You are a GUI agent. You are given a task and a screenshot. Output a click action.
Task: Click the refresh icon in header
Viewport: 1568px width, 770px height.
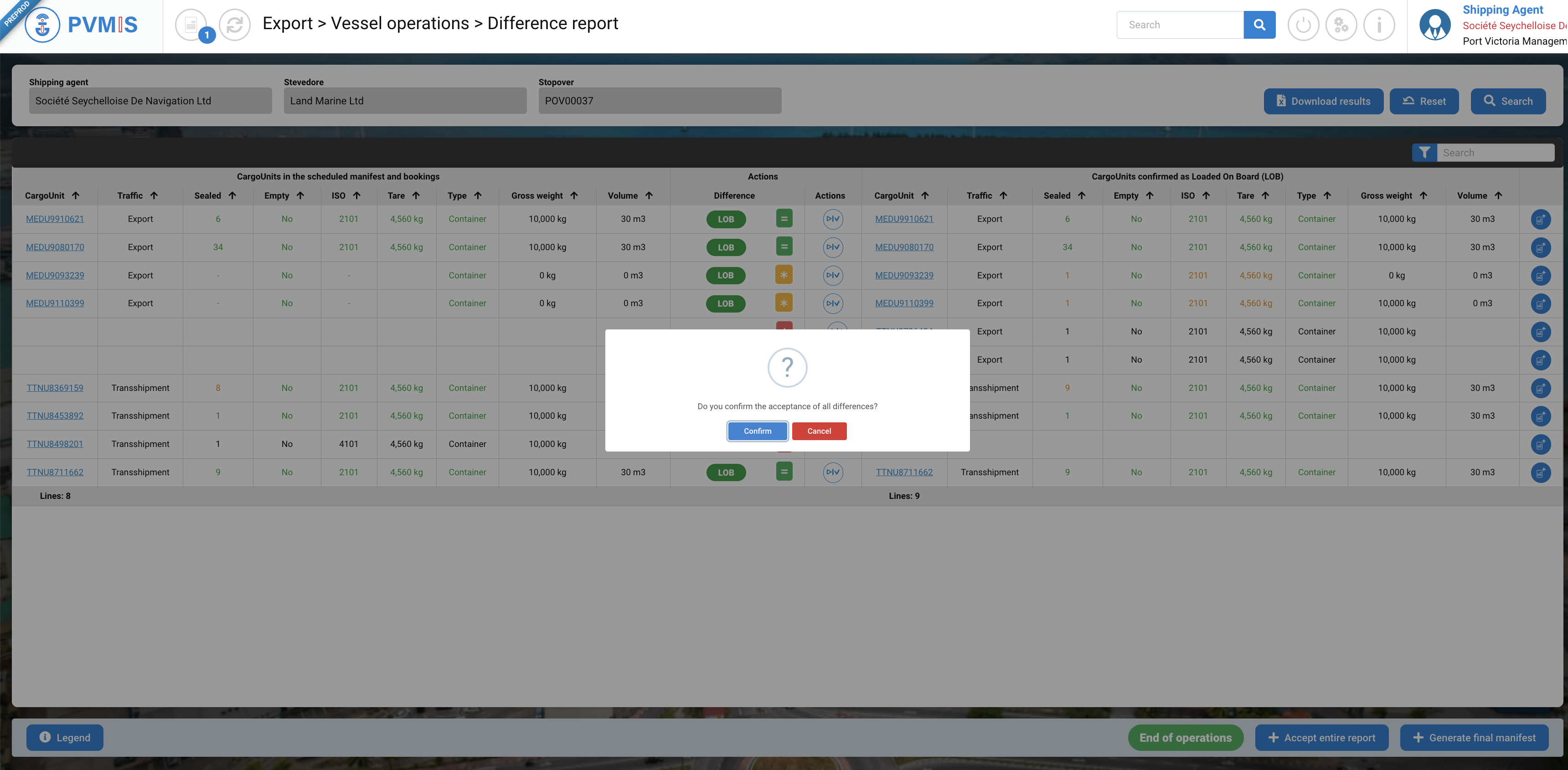coord(234,25)
